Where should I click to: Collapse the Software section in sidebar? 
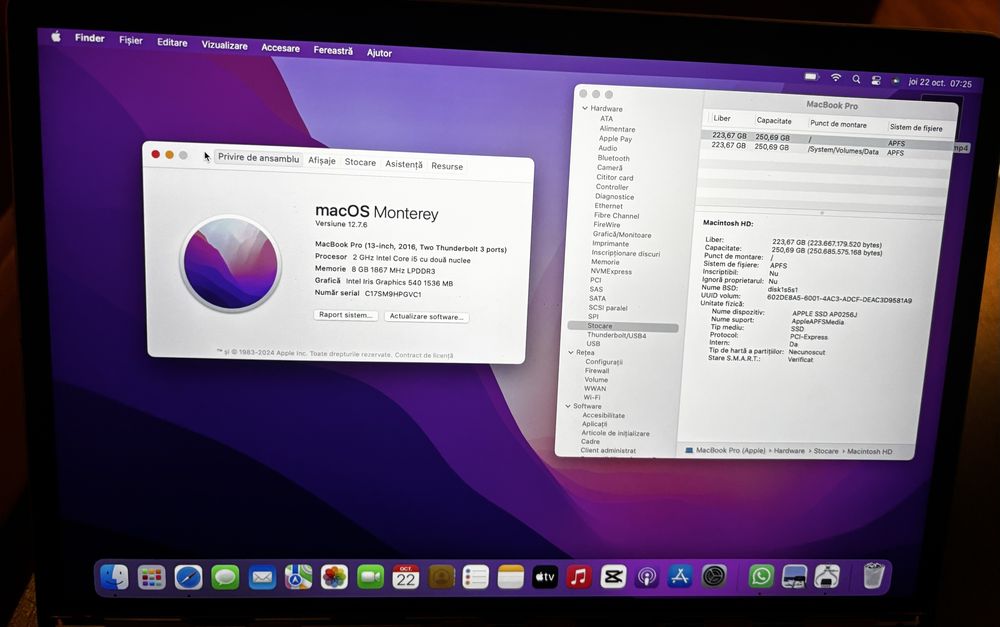(x=568, y=406)
